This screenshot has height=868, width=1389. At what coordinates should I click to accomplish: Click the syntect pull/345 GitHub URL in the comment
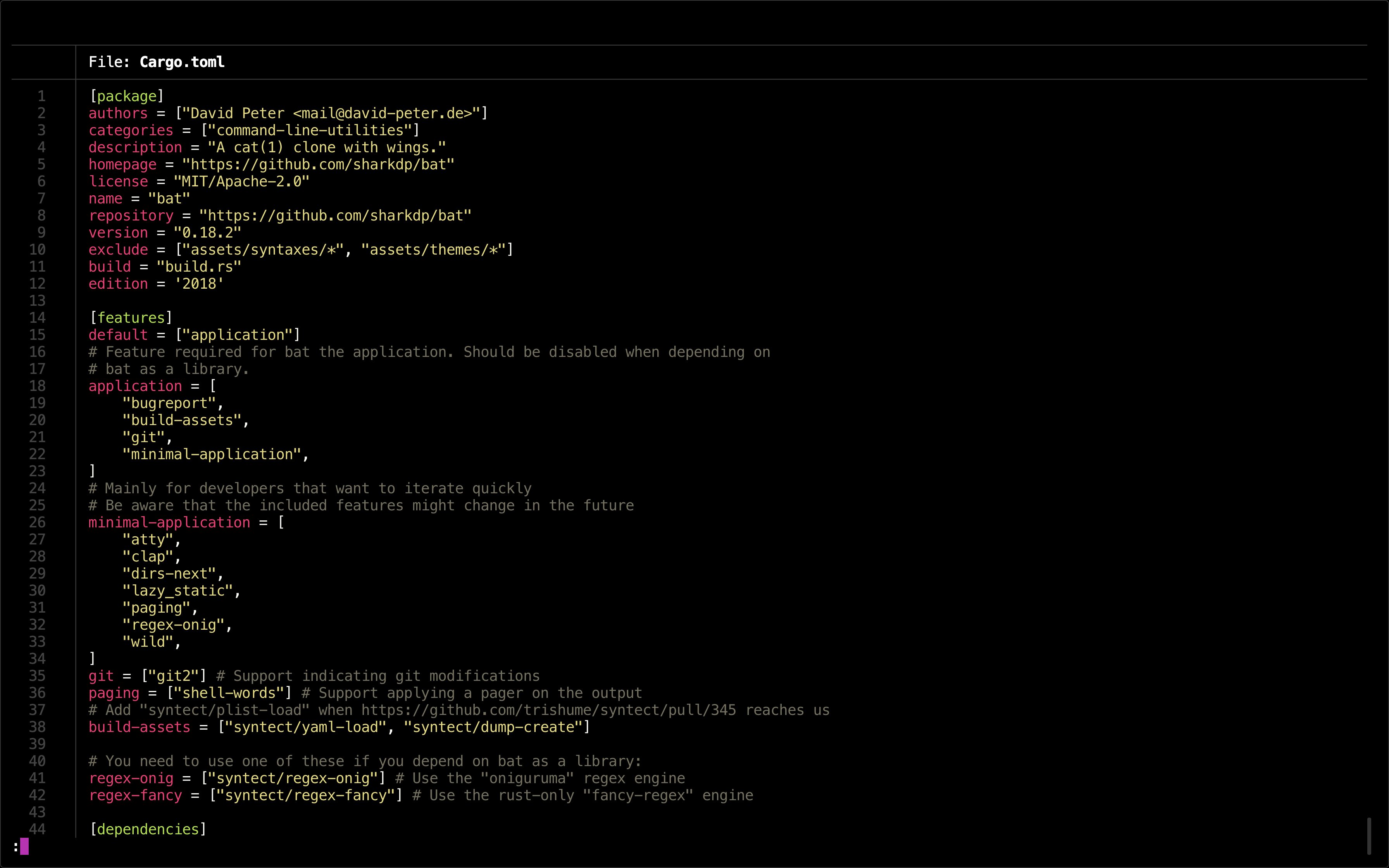click(x=548, y=710)
